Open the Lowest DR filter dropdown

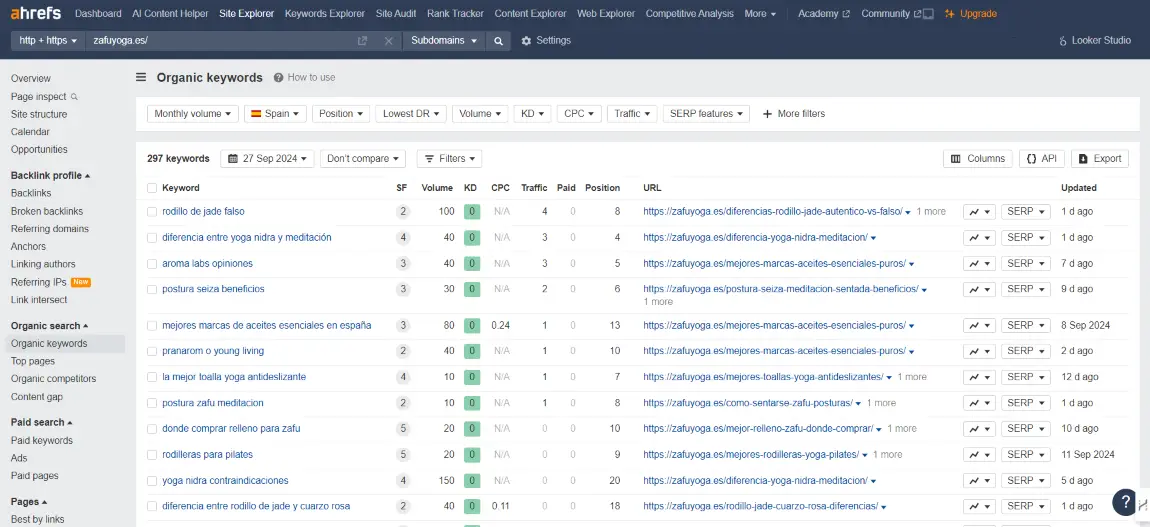411,114
